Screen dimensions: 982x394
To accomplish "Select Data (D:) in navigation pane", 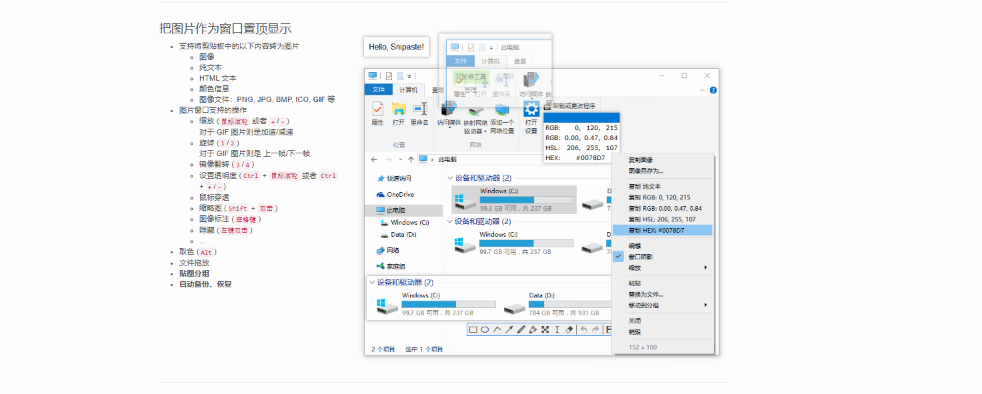I will [x=399, y=235].
